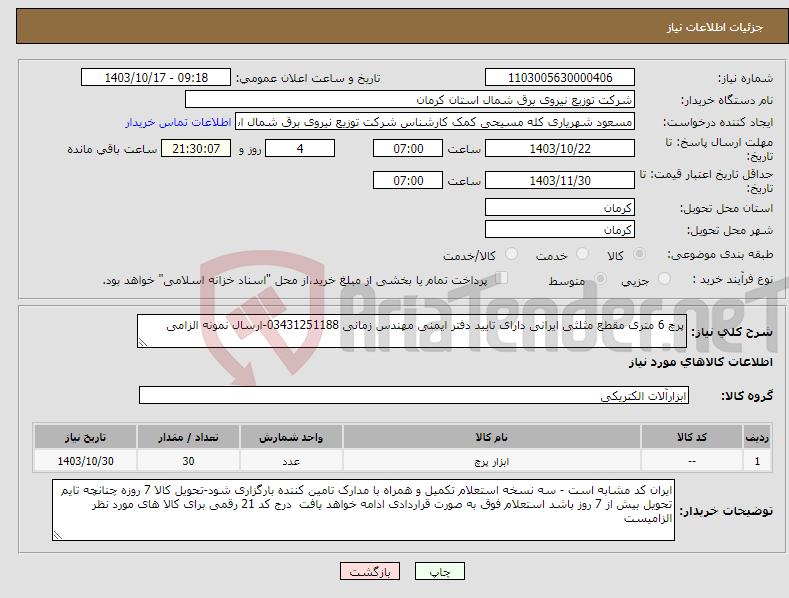Click the buyer notes text area
789x598 pixels.
(x=363, y=510)
